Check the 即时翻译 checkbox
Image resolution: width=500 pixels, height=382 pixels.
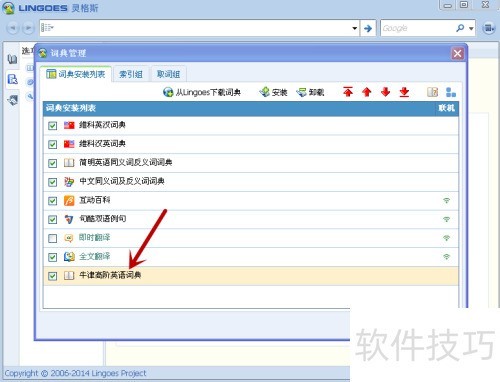point(53,238)
